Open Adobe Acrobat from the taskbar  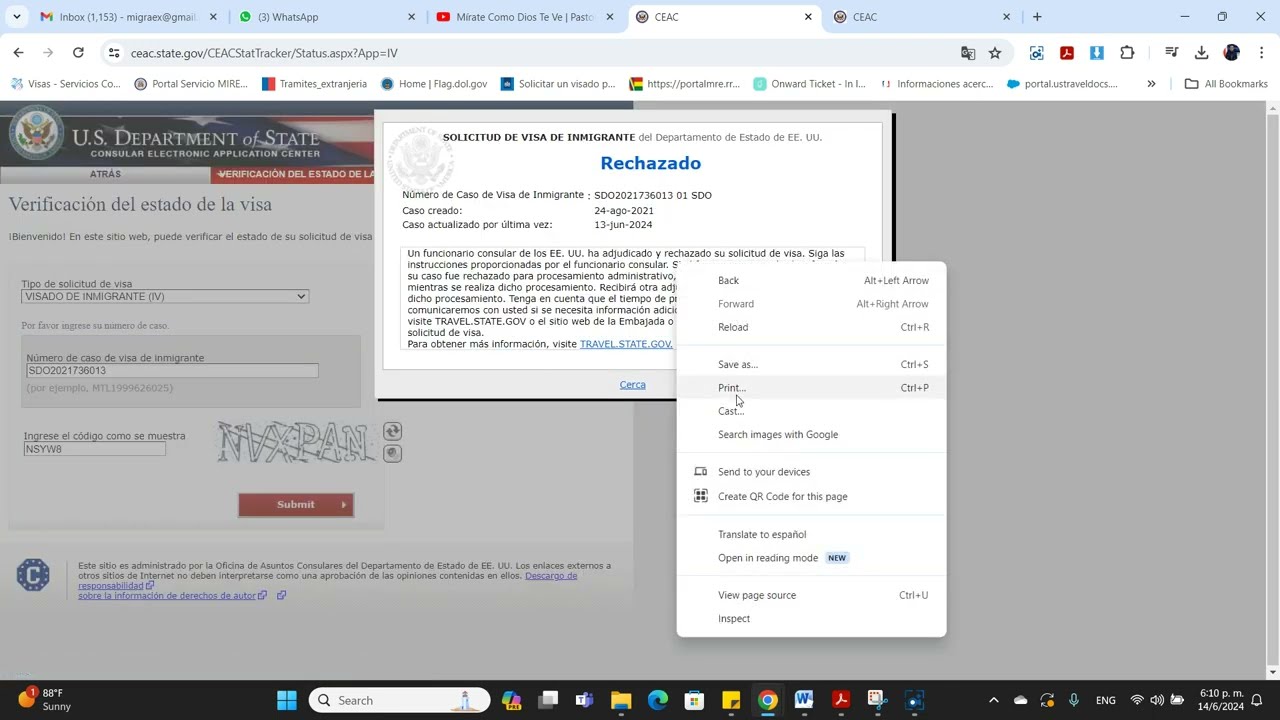[841, 700]
